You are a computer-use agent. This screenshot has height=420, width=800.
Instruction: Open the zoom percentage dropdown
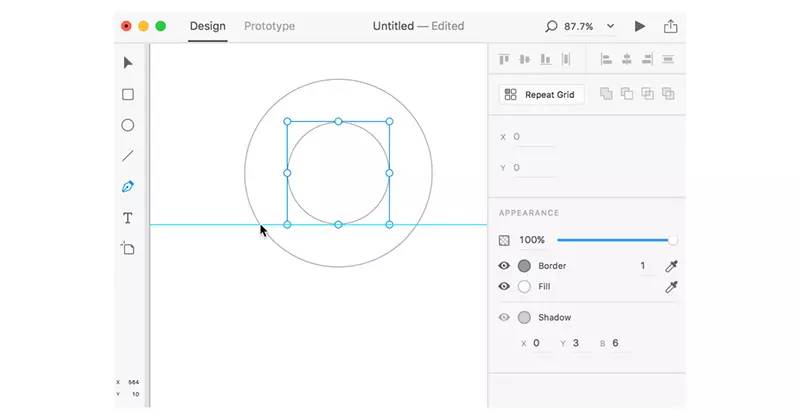(x=611, y=26)
